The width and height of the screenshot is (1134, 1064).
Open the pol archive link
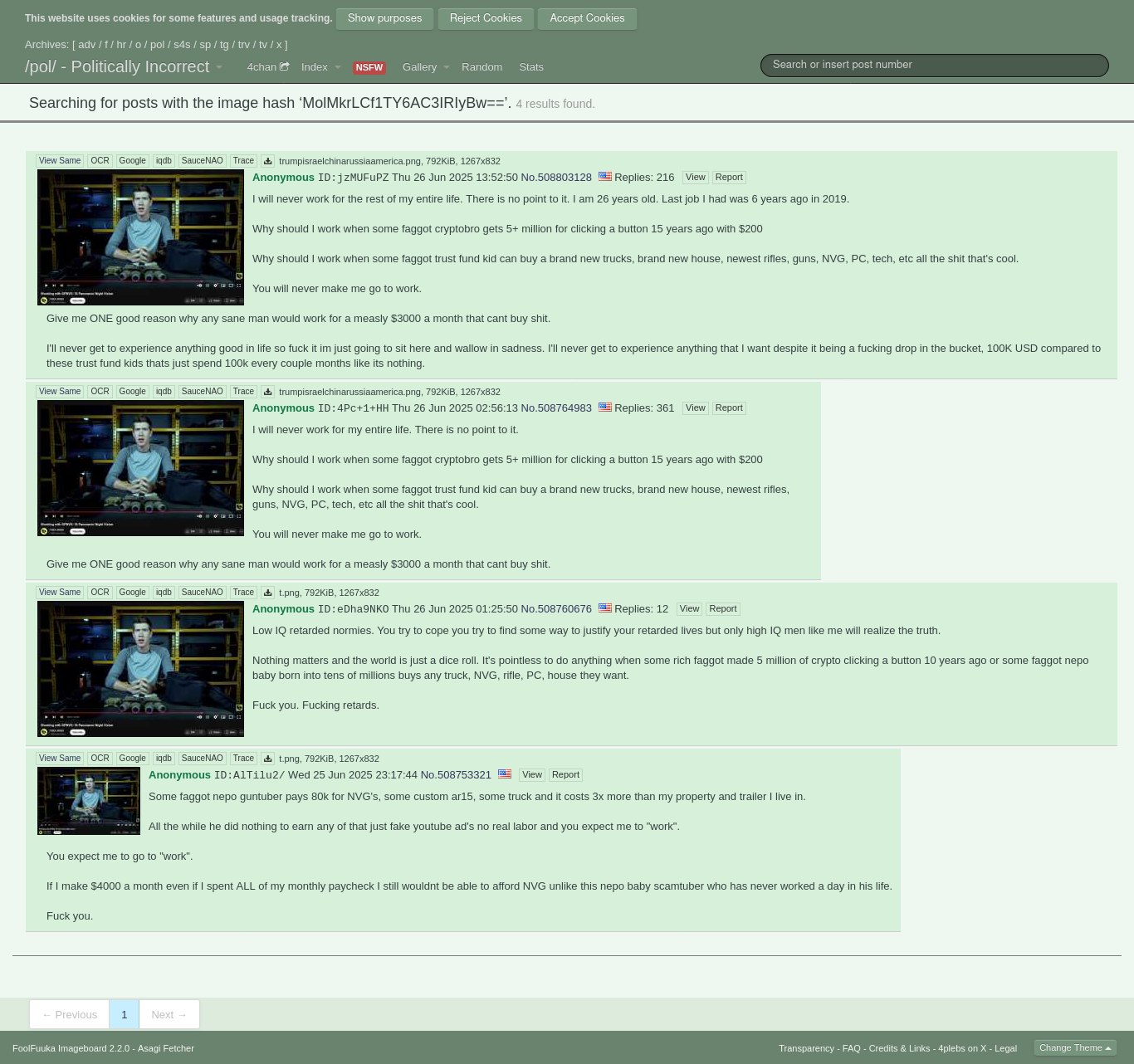click(157, 45)
